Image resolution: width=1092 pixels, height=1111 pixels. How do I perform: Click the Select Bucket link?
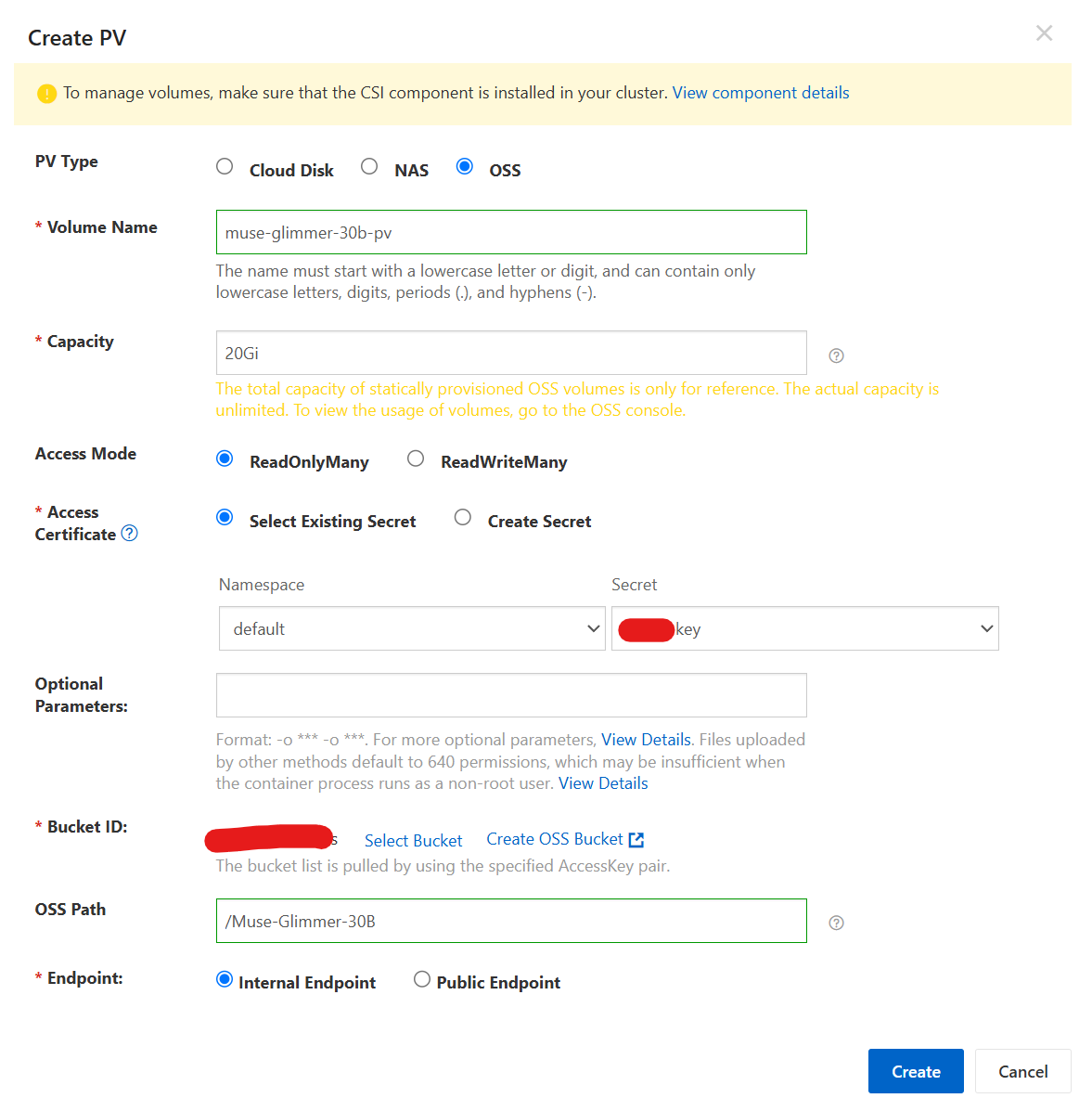point(414,840)
